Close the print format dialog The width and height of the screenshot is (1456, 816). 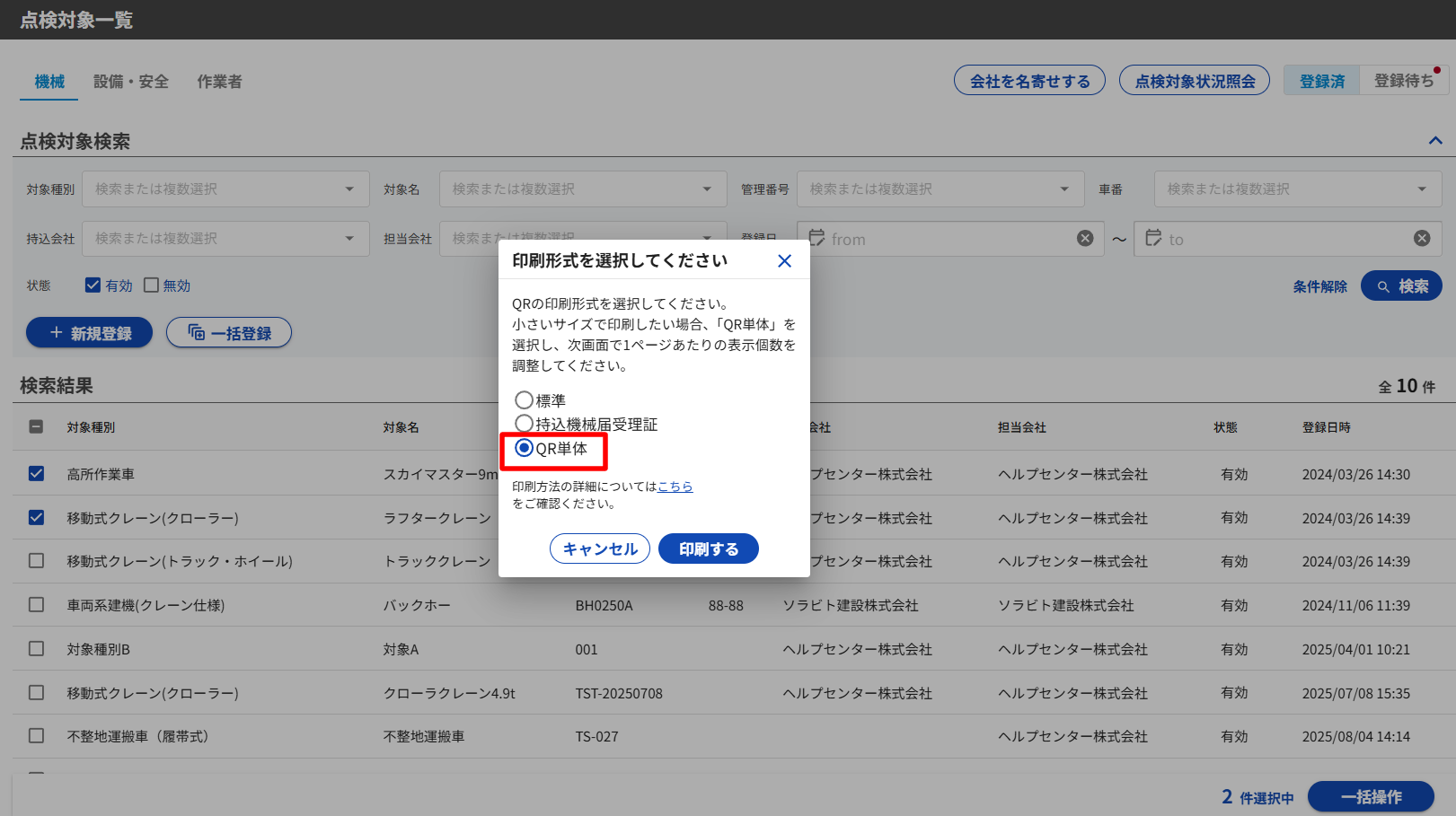[784, 261]
